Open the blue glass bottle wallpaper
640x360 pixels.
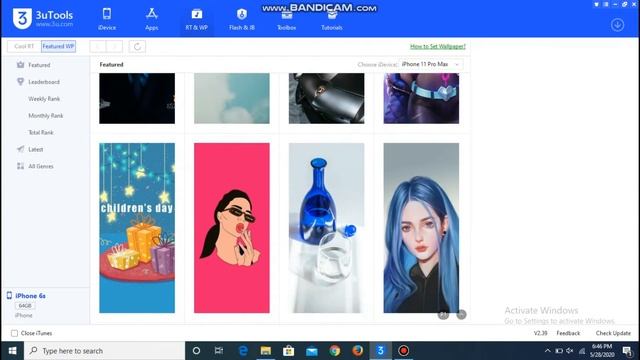[327, 228]
